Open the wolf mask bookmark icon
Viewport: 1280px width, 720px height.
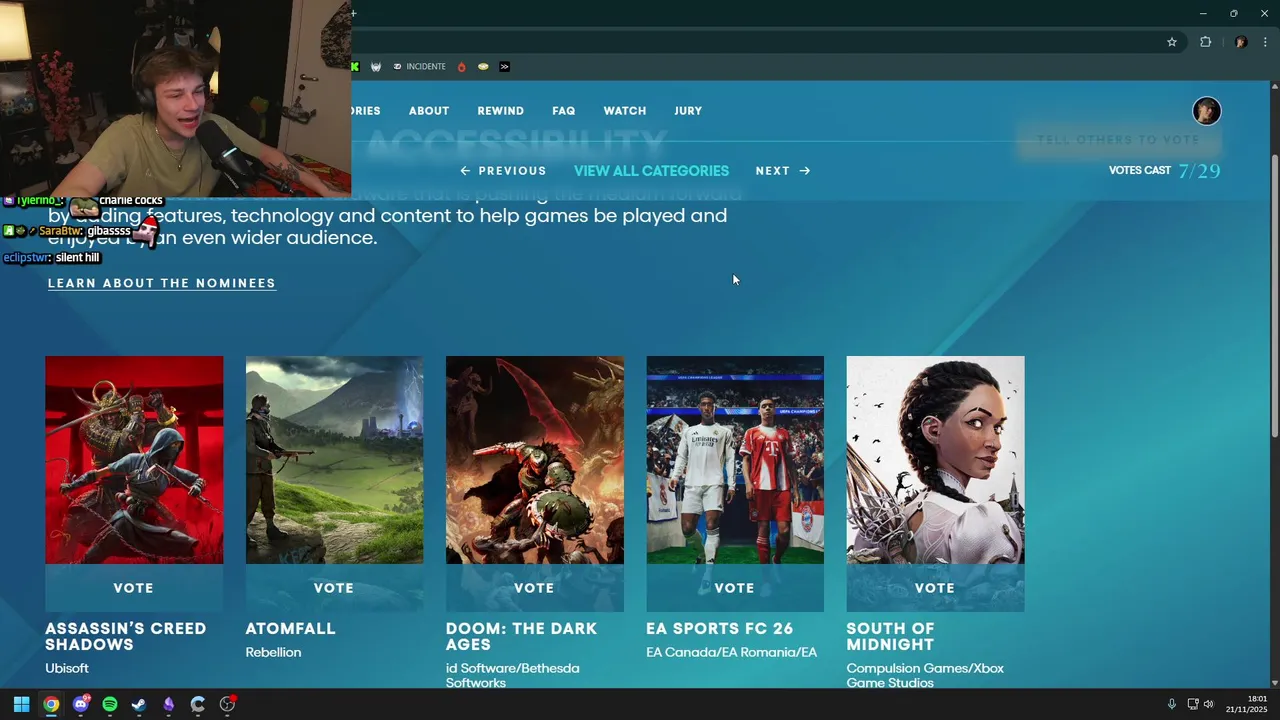pyautogui.click(x=376, y=67)
